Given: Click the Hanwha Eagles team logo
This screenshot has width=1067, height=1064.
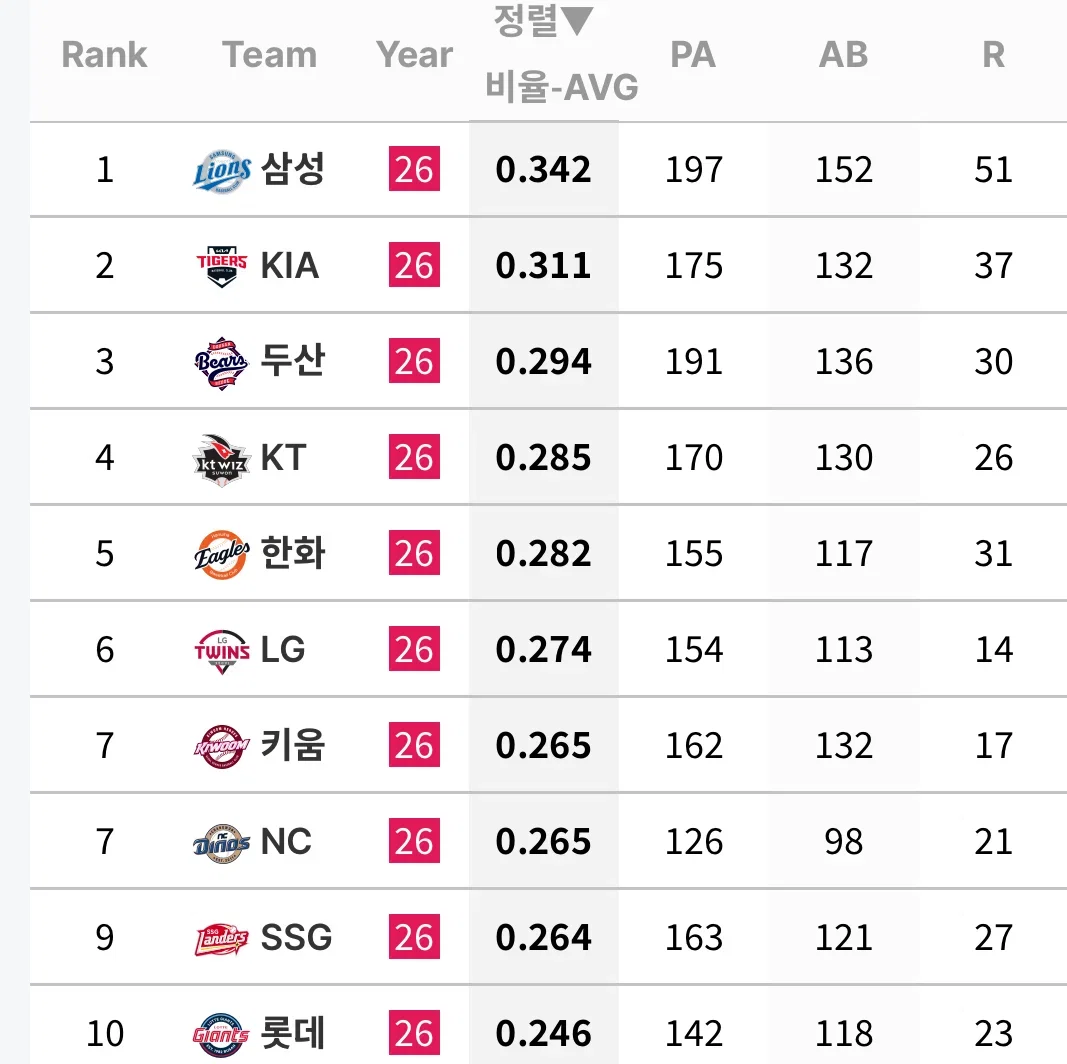Looking at the screenshot, I should (222, 554).
